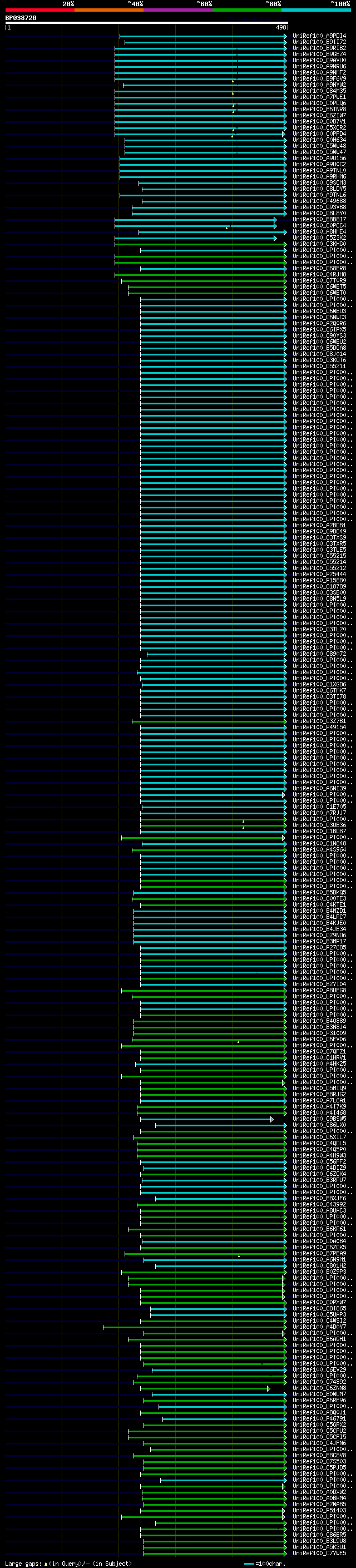Select the UniRef100_Q6EV06 hit label
The height and width of the screenshot is (1568, 356).
(x=319, y=1039)
